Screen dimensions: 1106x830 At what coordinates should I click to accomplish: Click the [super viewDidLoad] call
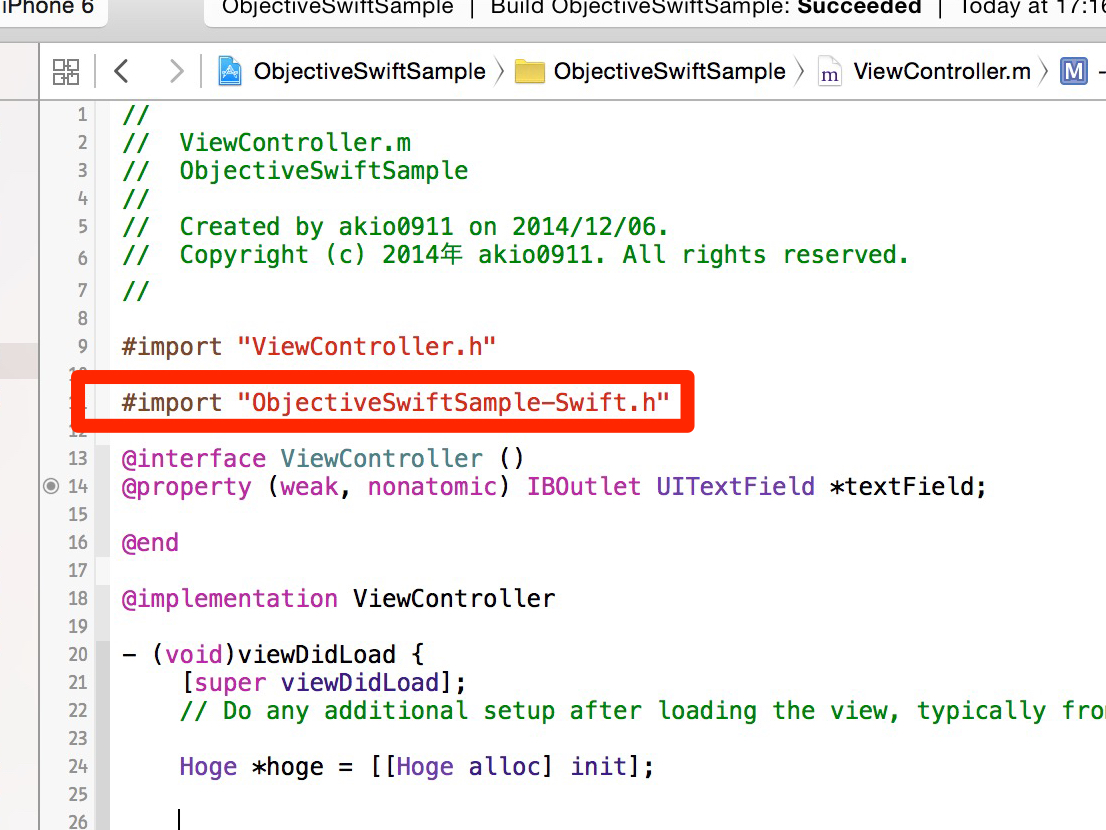(x=324, y=683)
